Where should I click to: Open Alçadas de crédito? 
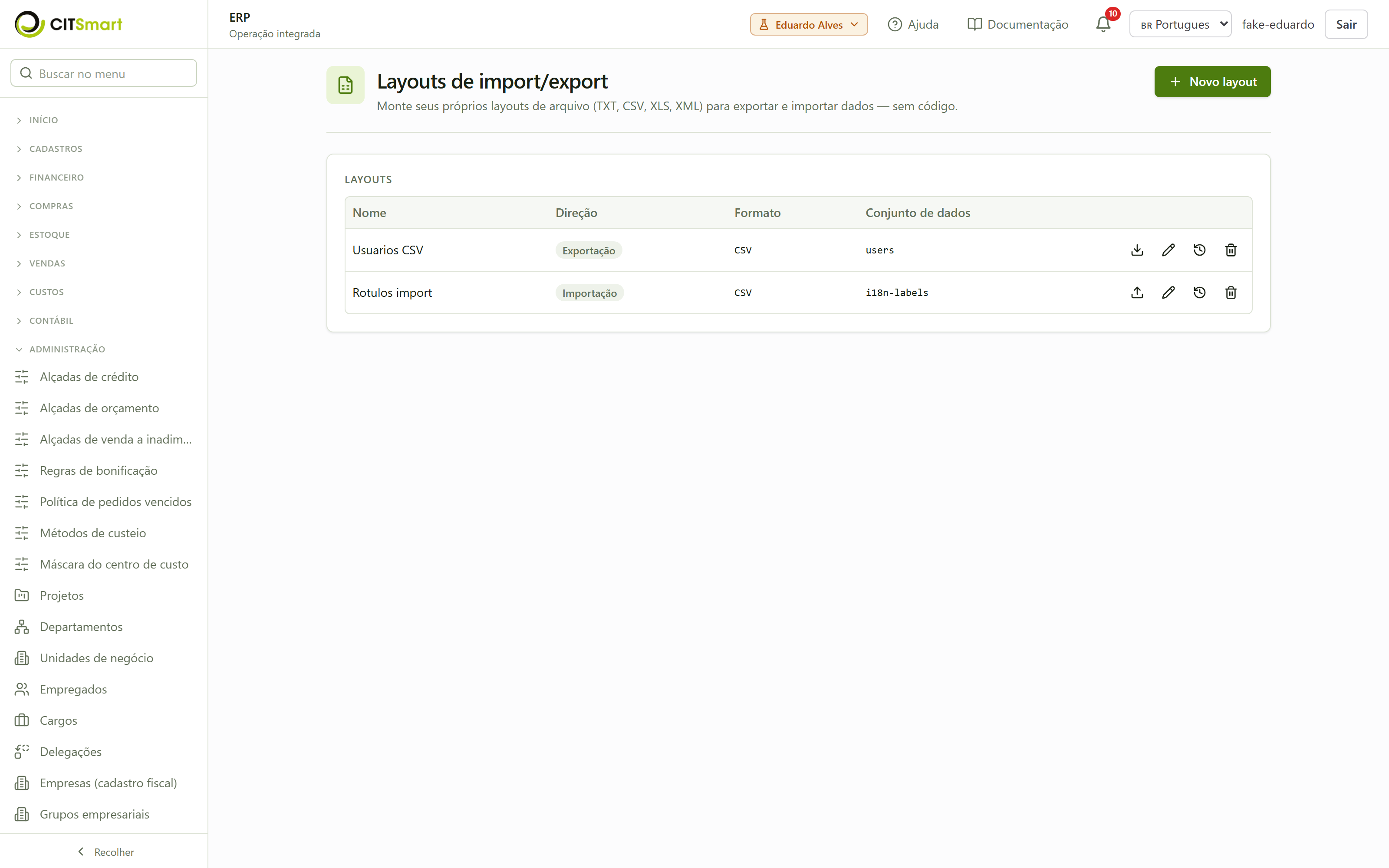[x=104, y=377]
